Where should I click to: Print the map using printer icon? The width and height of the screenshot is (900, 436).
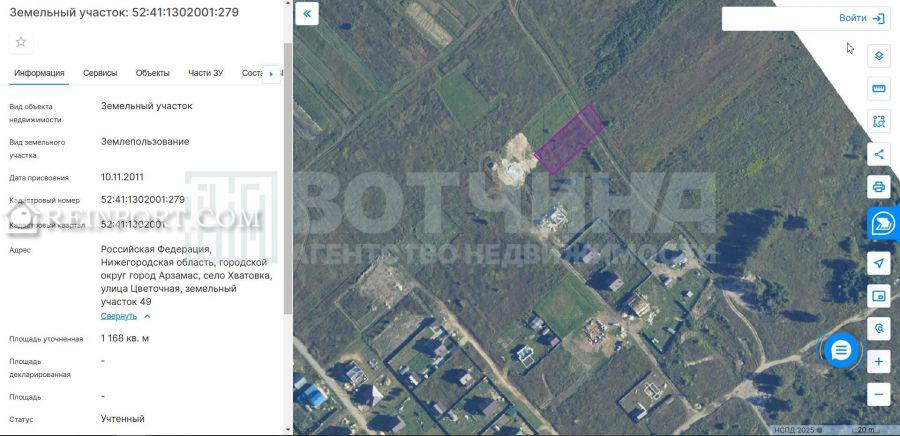click(x=878, y=187)
